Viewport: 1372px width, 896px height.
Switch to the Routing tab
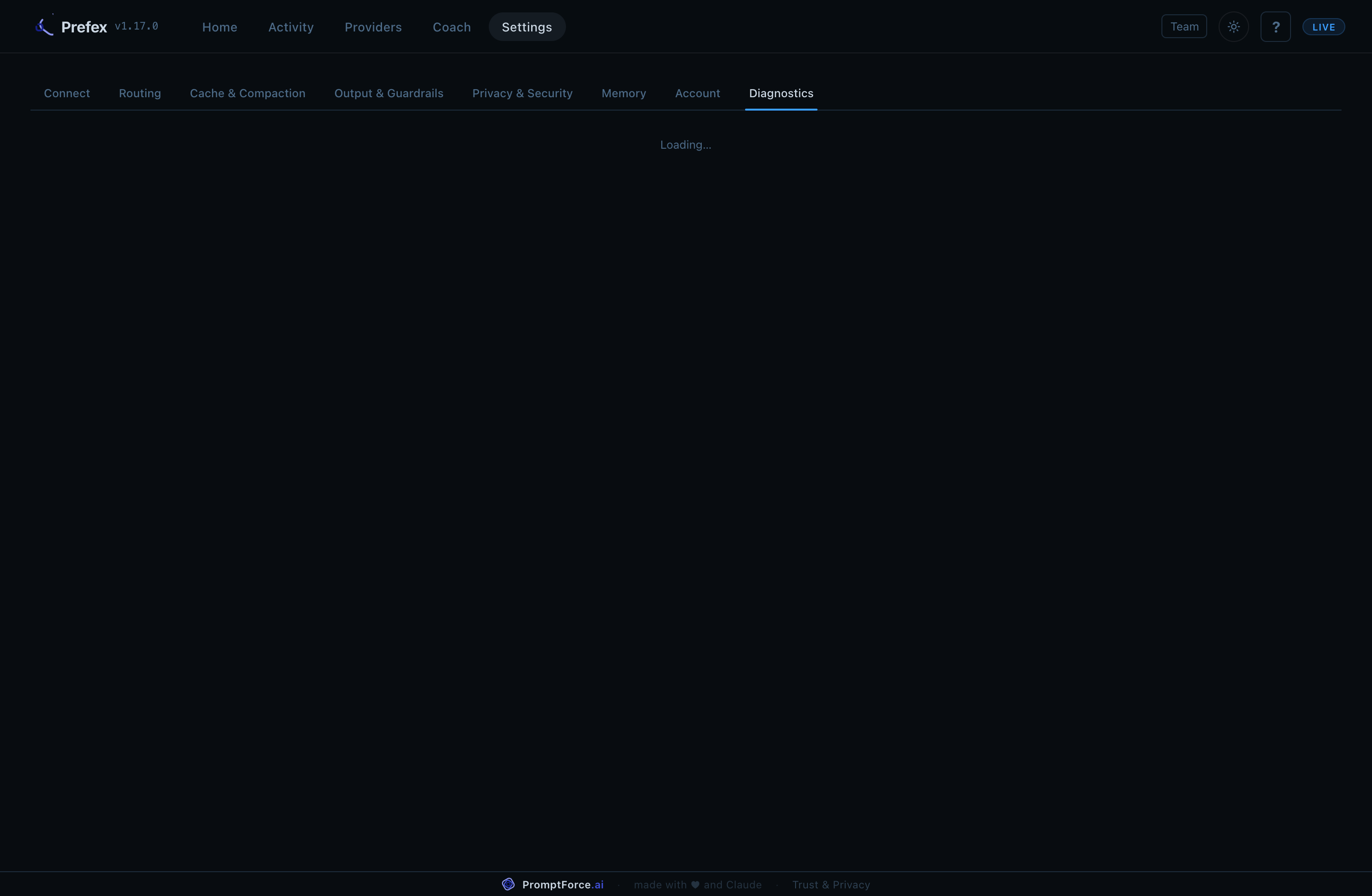pos(140,93)
